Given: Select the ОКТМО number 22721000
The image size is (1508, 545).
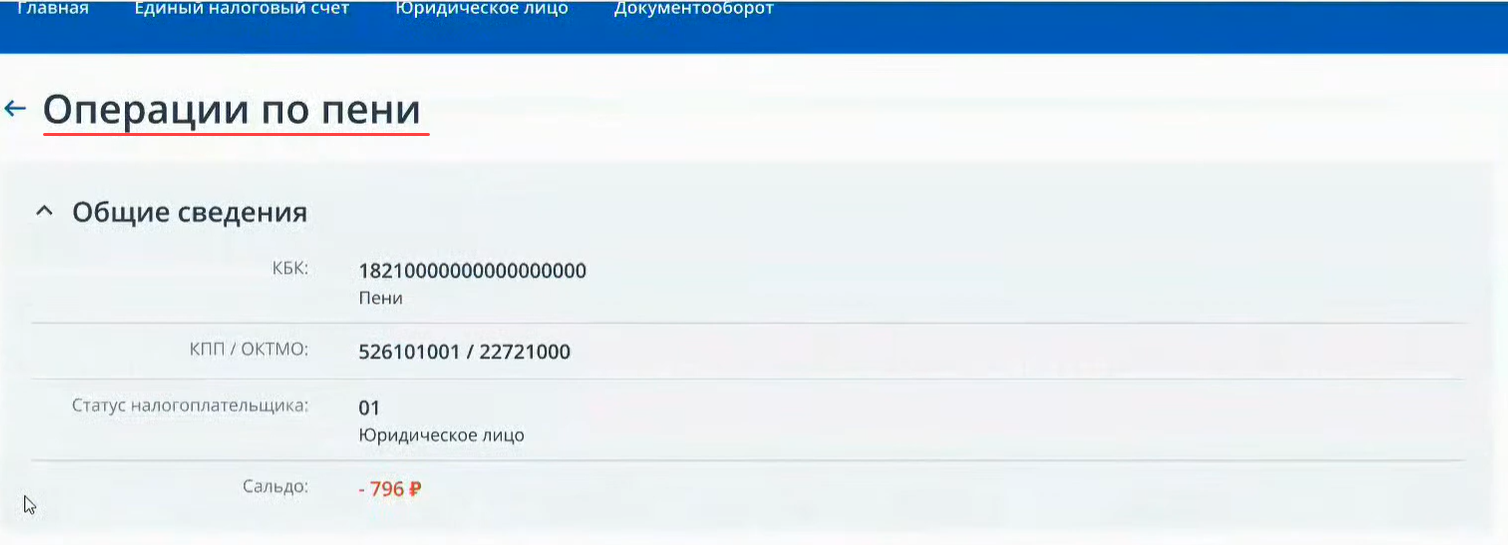Looking at the screenshot, I should pyautogui.click(x=524, y=352).
